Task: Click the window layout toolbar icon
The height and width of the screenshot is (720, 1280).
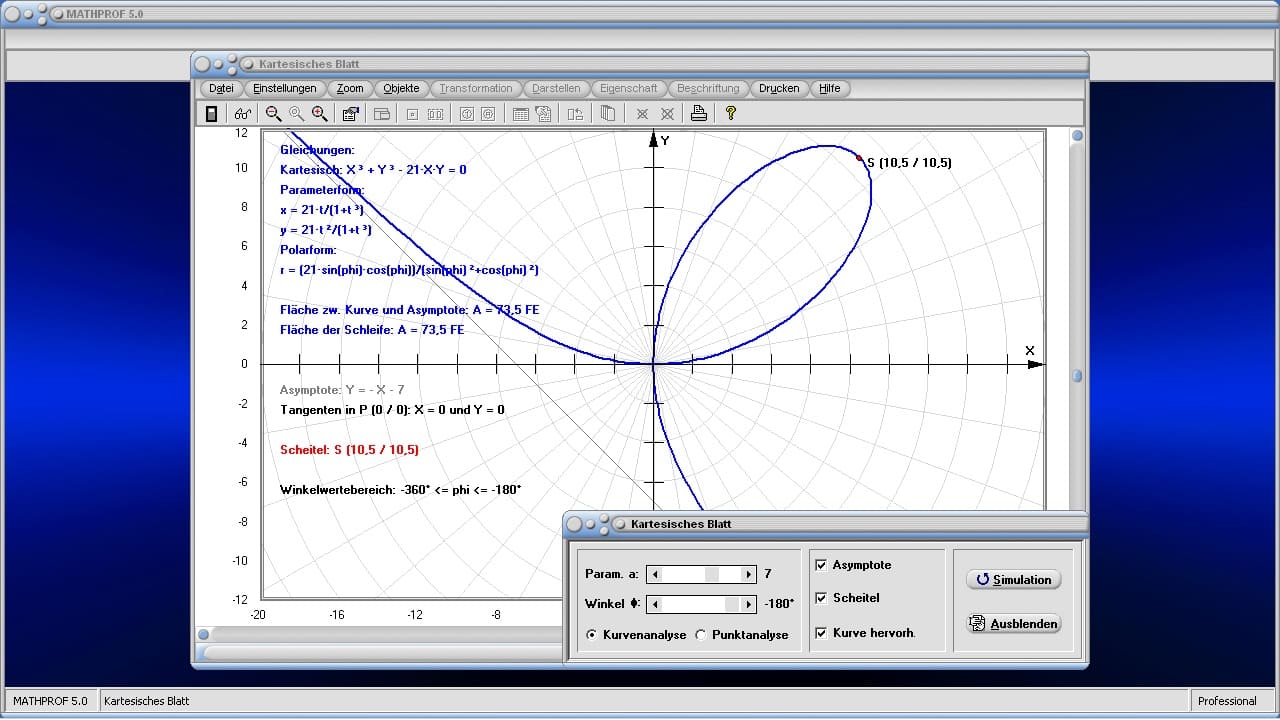Action: pos(381,114)
